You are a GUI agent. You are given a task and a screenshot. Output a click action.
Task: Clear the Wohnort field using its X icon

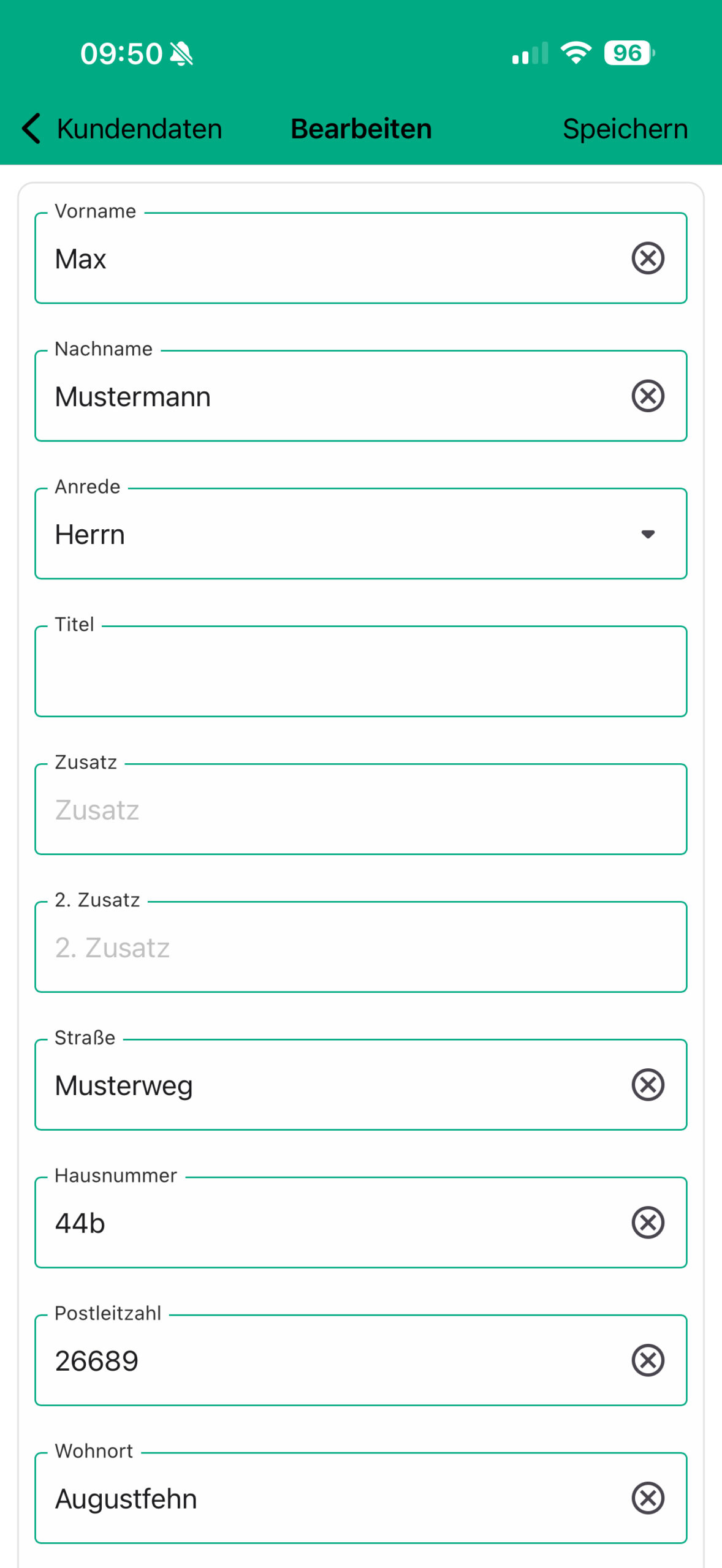pos(648,1498)
